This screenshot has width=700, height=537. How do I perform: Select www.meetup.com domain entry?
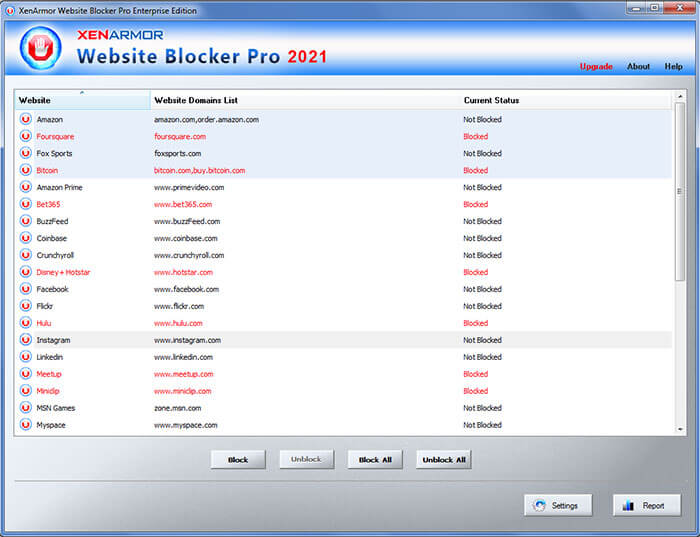183,374
